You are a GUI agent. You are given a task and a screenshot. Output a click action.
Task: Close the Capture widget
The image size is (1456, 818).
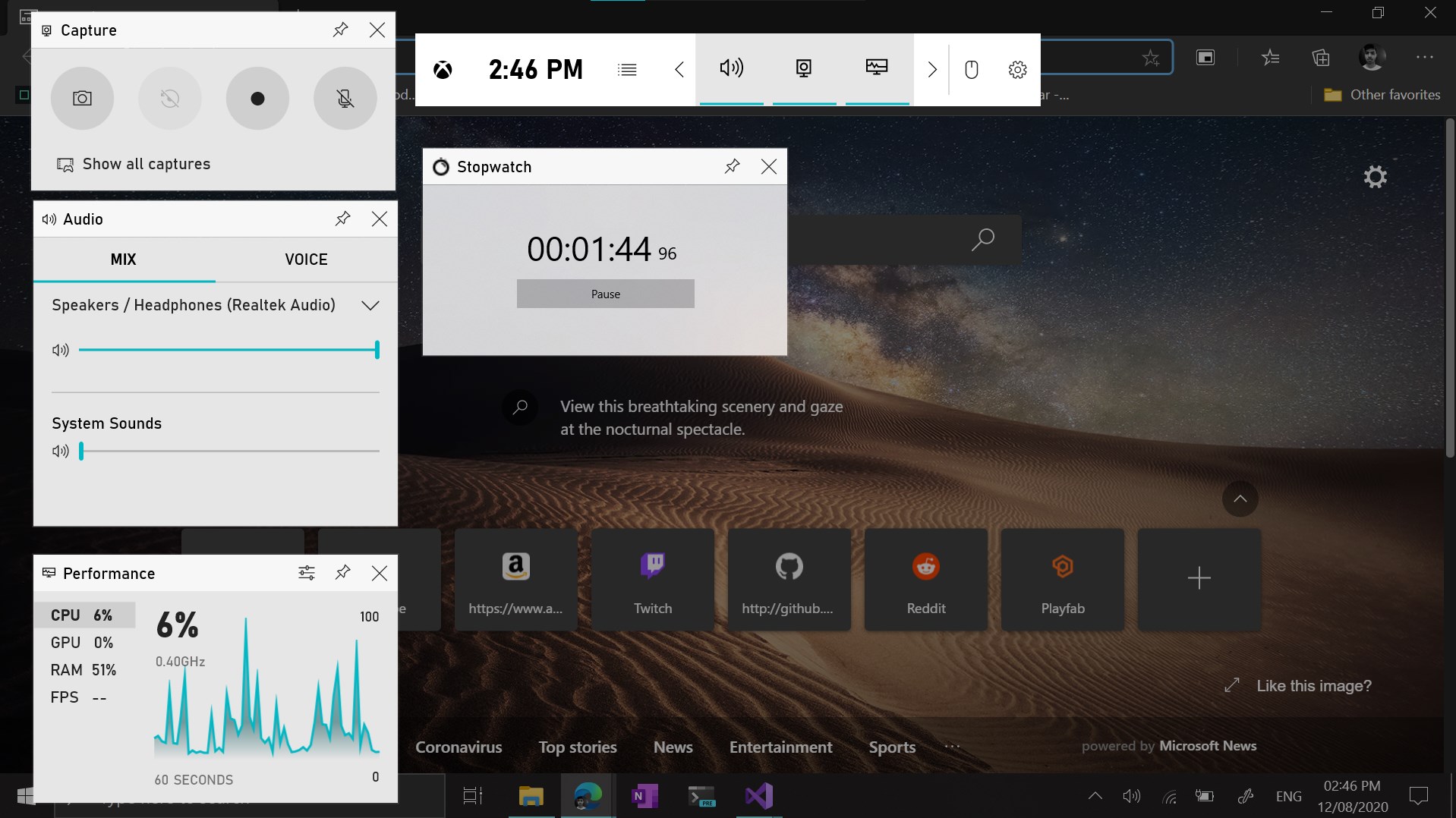(x=377, y=30)
